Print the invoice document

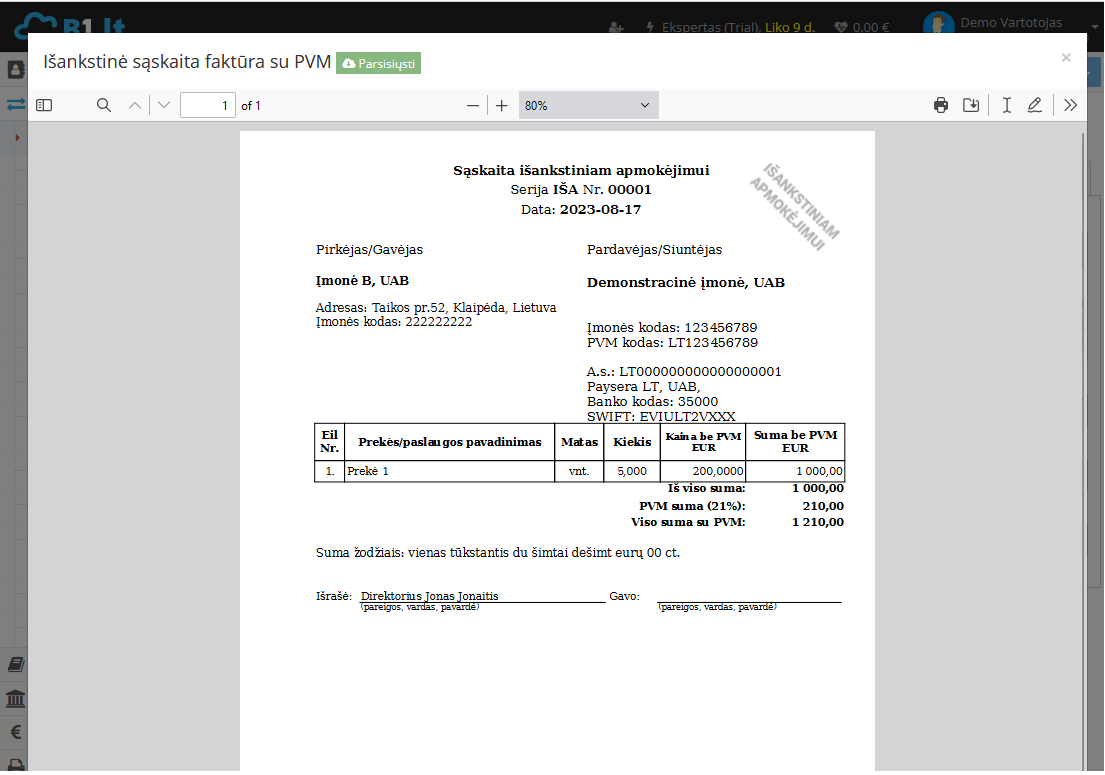pyautogui.click(x=940, y=105)
